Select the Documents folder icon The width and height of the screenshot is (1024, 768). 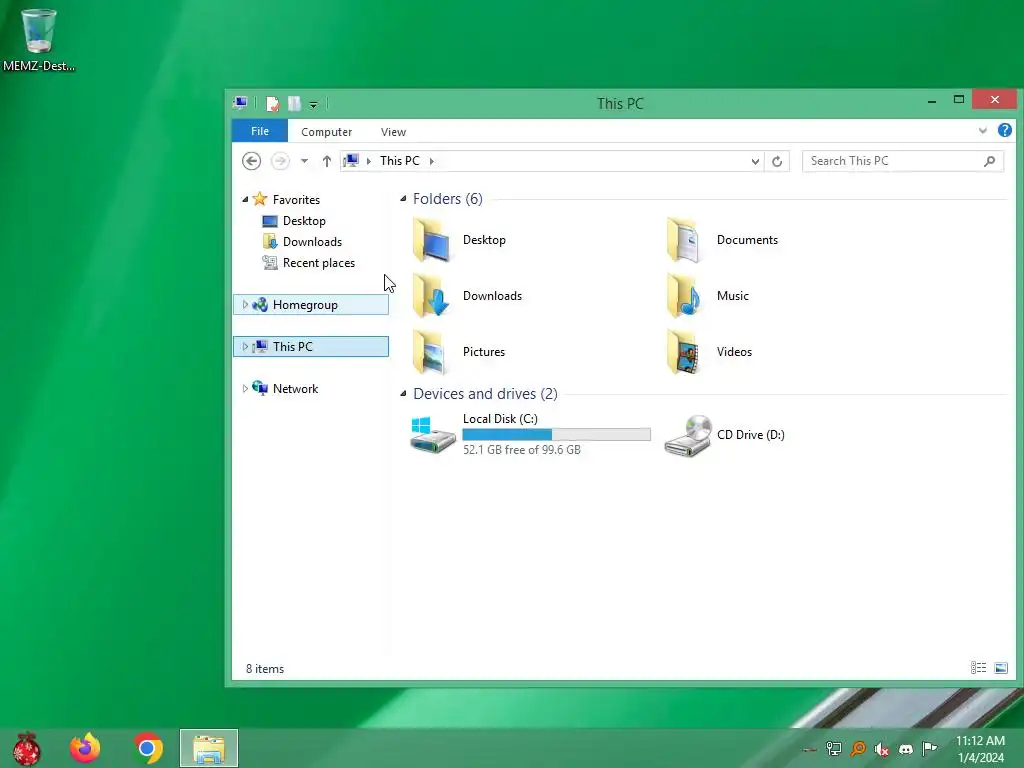pos(684,240)
